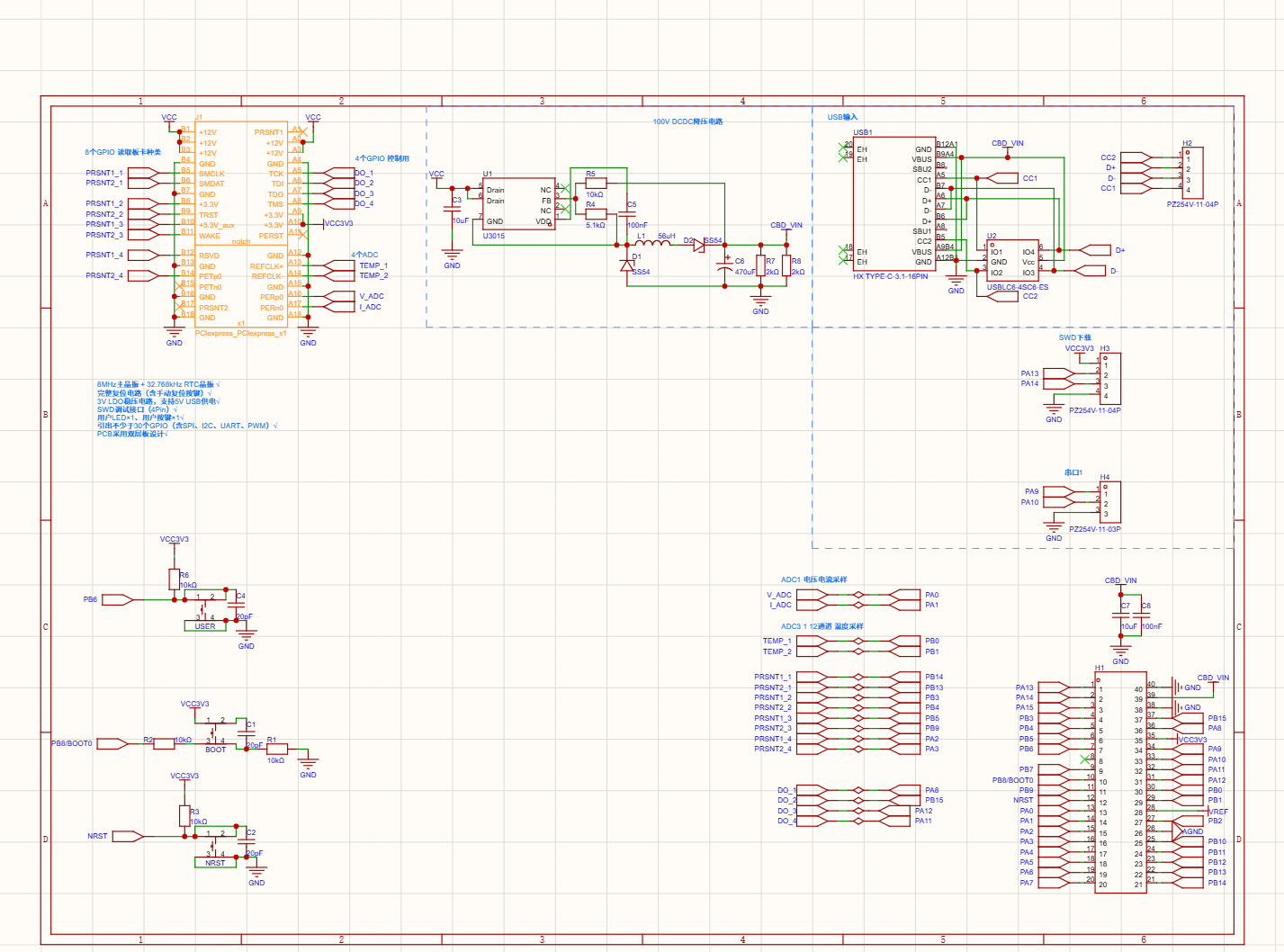Select the D2 series diode

point(698,244)
